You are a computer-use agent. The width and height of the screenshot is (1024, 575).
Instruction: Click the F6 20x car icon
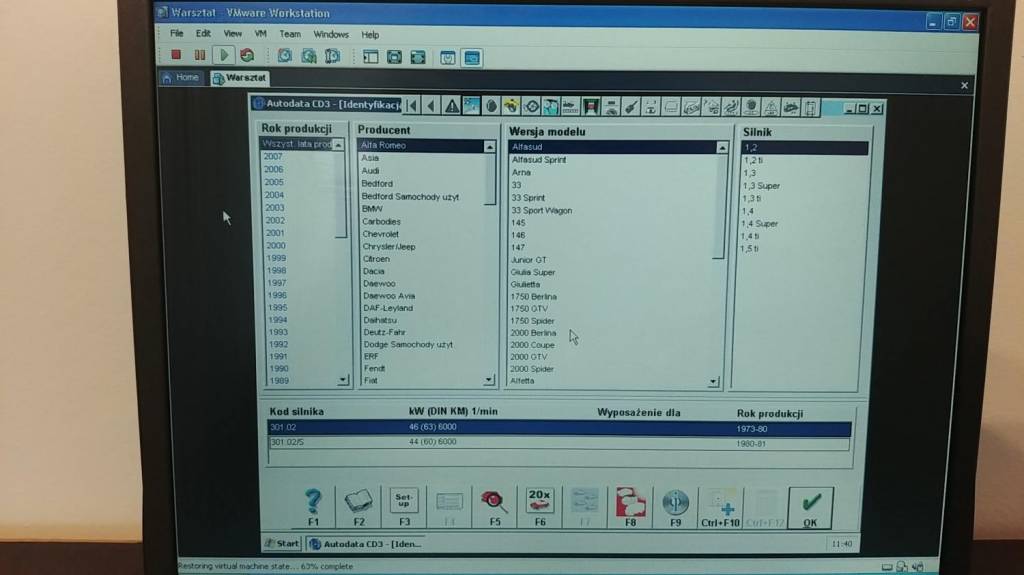point(539,507)
